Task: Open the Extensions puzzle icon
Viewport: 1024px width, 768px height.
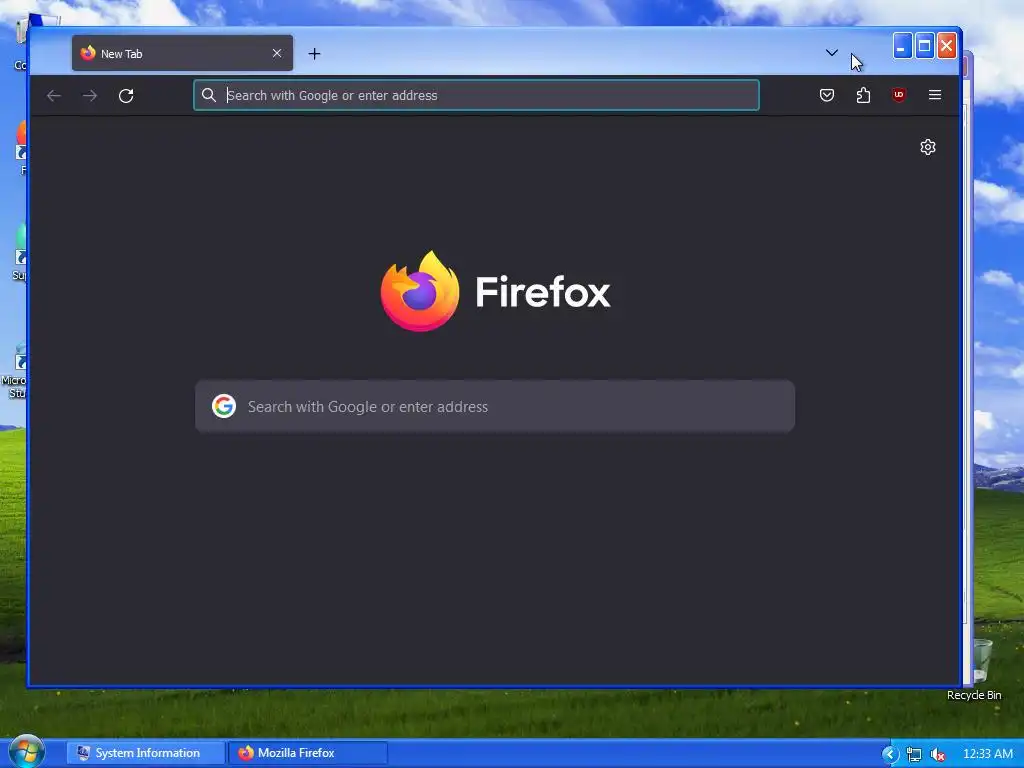Action: pyautogui.click(x=863, y=95)
